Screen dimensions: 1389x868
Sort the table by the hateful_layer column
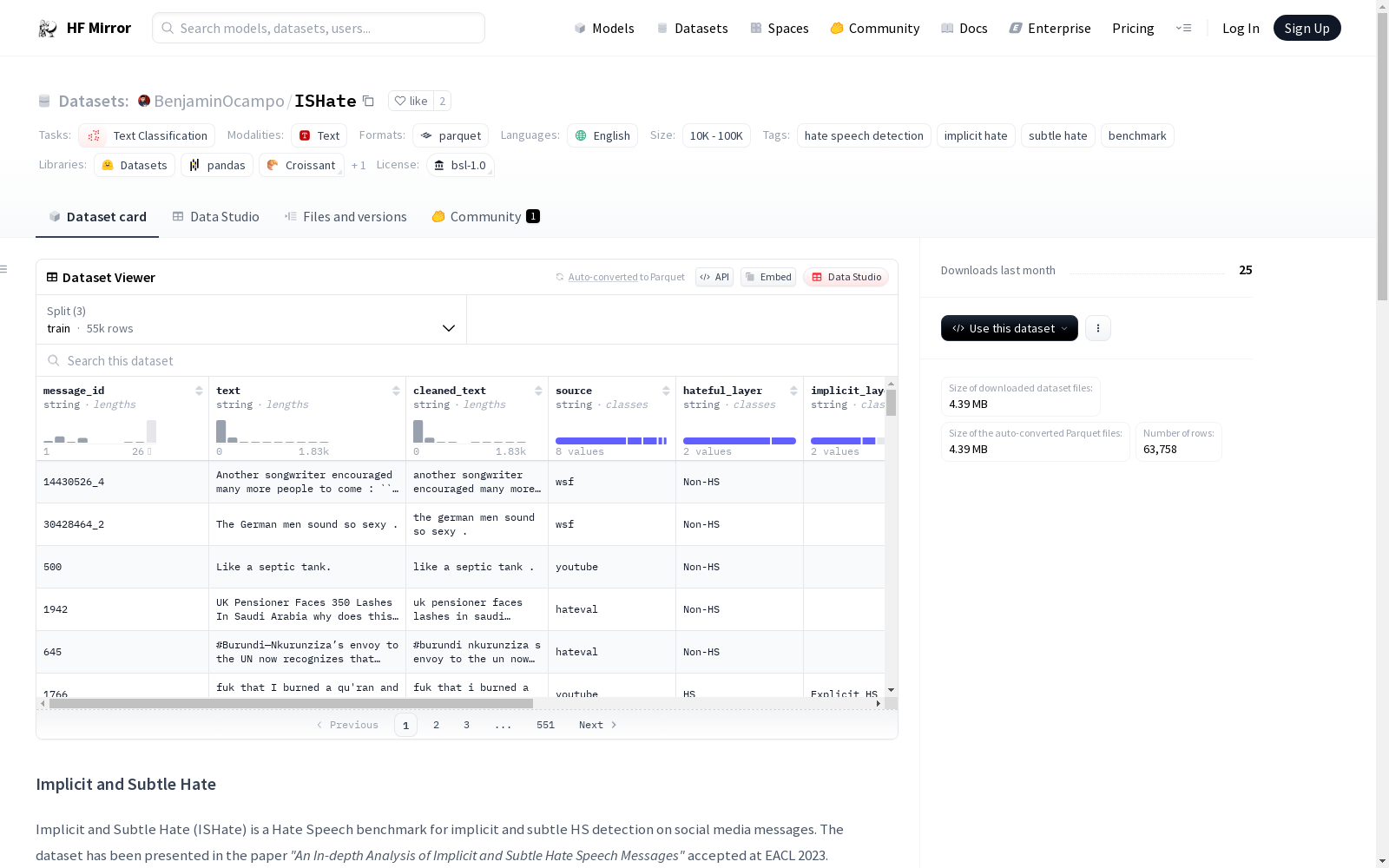(793, 391)
